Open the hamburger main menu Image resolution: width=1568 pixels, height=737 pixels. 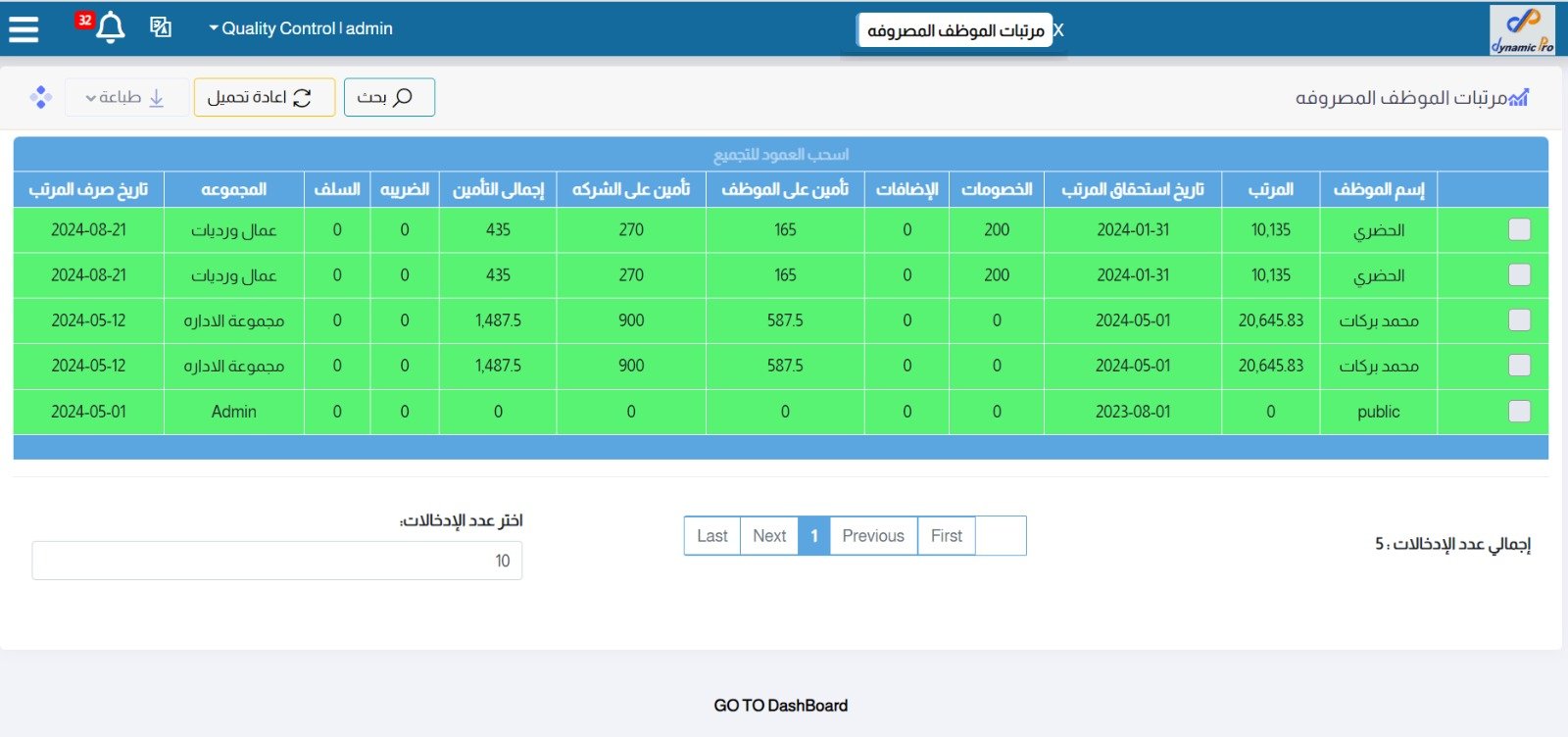coord(24,28)
